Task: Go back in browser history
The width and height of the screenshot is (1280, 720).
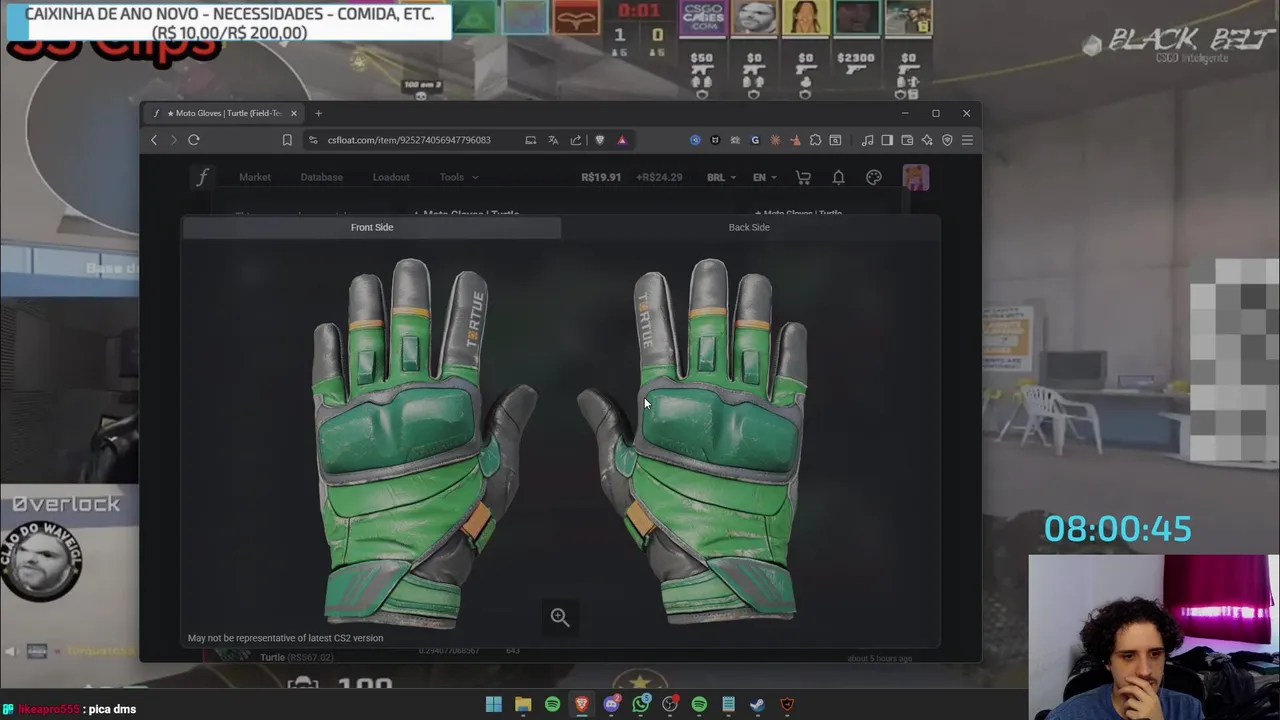Action: point(154,140)
